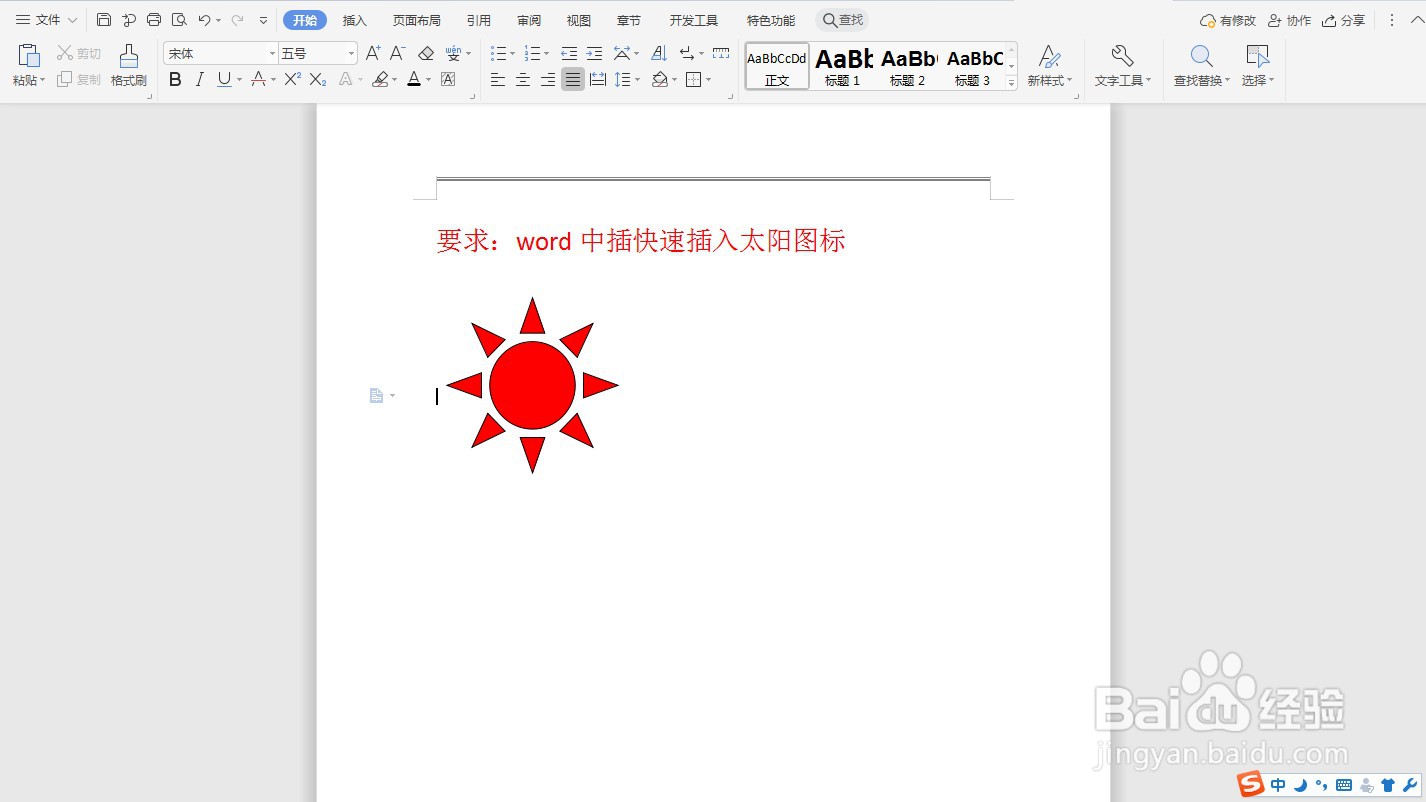Viewport: 1426px width, 802px height.
Task: Apply superscript X² formatting
Action: click(x=292, y=79)
